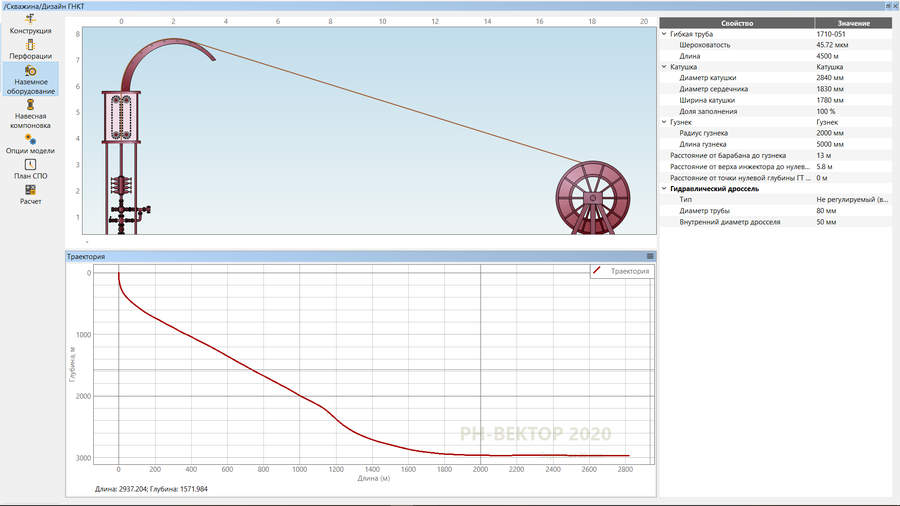Edit the Диаметр катушки value field
Viewport: 900px width, 506px height.
[x=850, y=78]
